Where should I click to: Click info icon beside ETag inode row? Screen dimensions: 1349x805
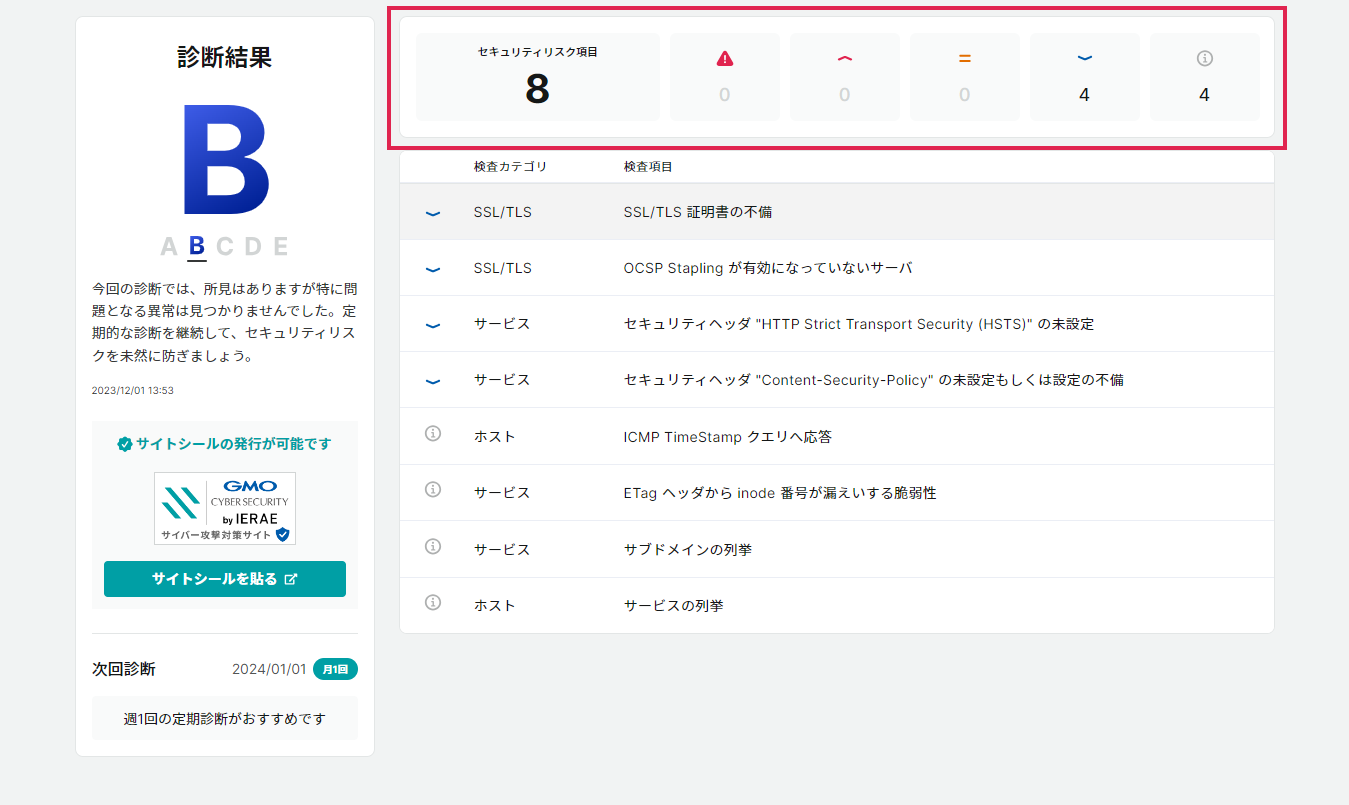[x=433, y=490]
